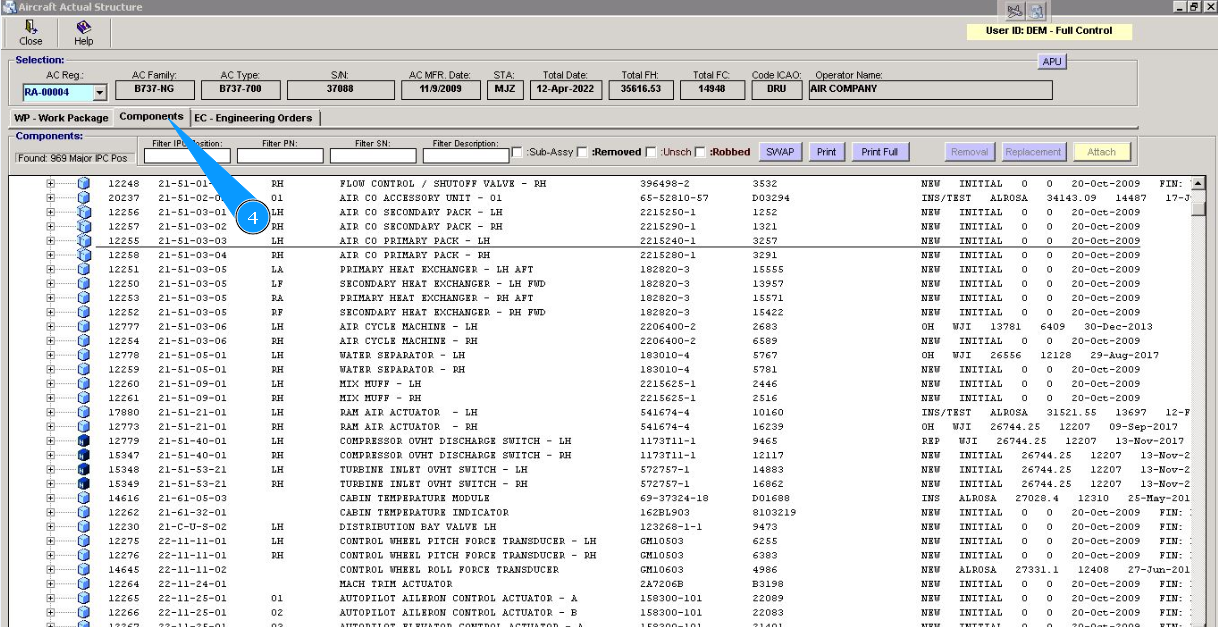Check the Robbed filter checkbox
Viewport: 1218px width, 633px height.
coord(702,152)
